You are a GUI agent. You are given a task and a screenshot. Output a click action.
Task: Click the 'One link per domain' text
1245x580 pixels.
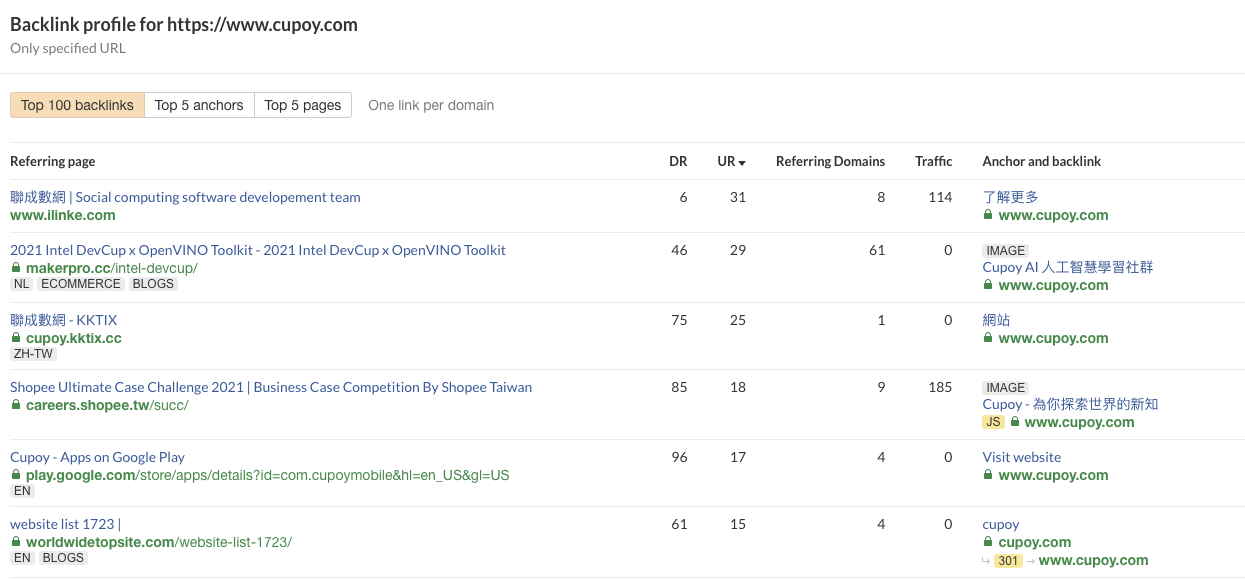pos(431,105)
